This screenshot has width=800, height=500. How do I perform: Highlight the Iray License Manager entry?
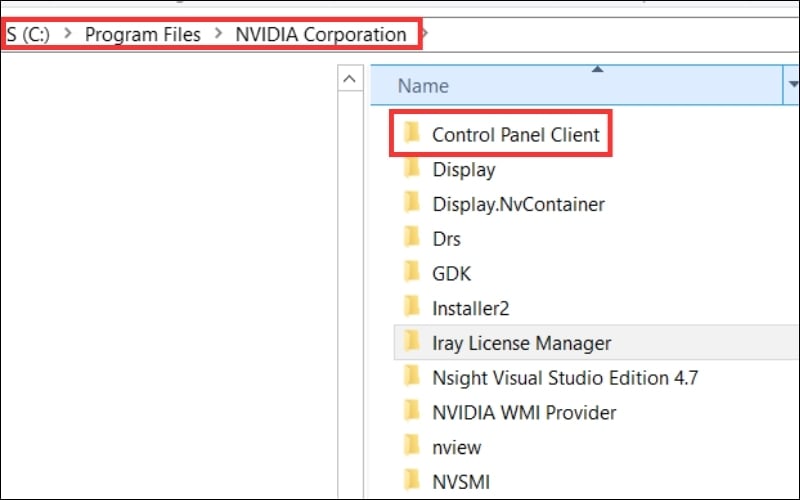point(521,342)
